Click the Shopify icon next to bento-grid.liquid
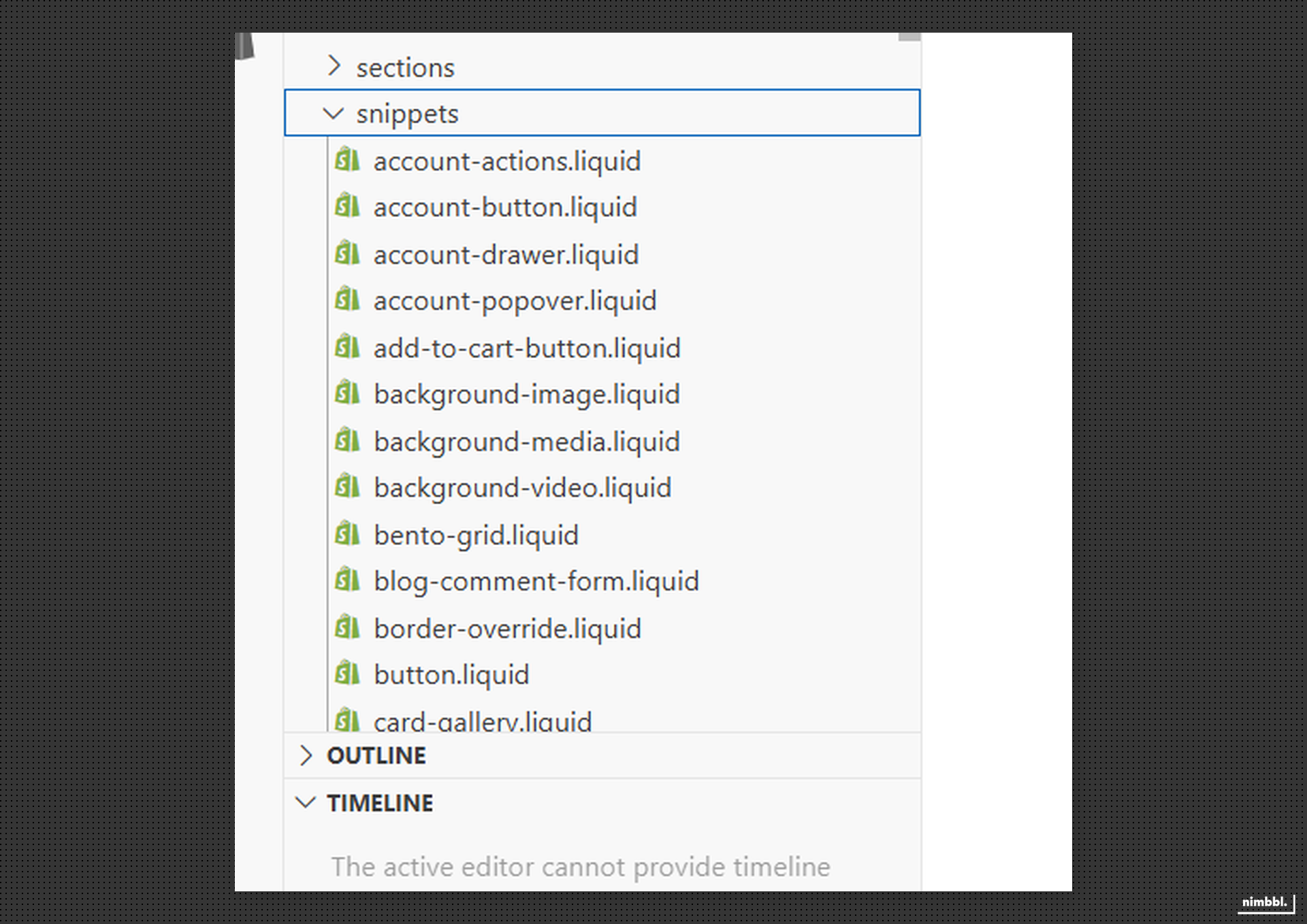This screenshot has width=1307, height=924. [349, 535]
